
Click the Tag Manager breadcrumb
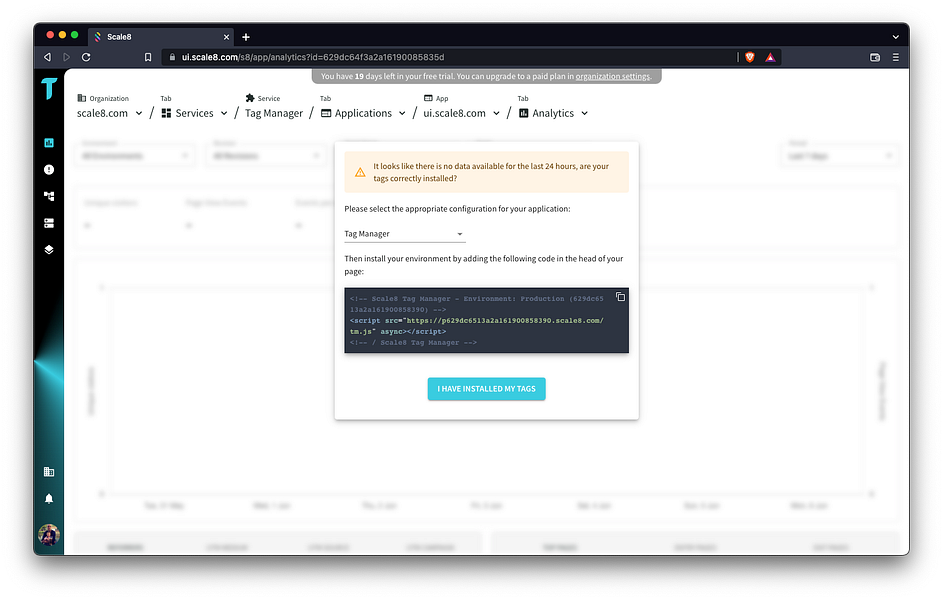(274, 113)
